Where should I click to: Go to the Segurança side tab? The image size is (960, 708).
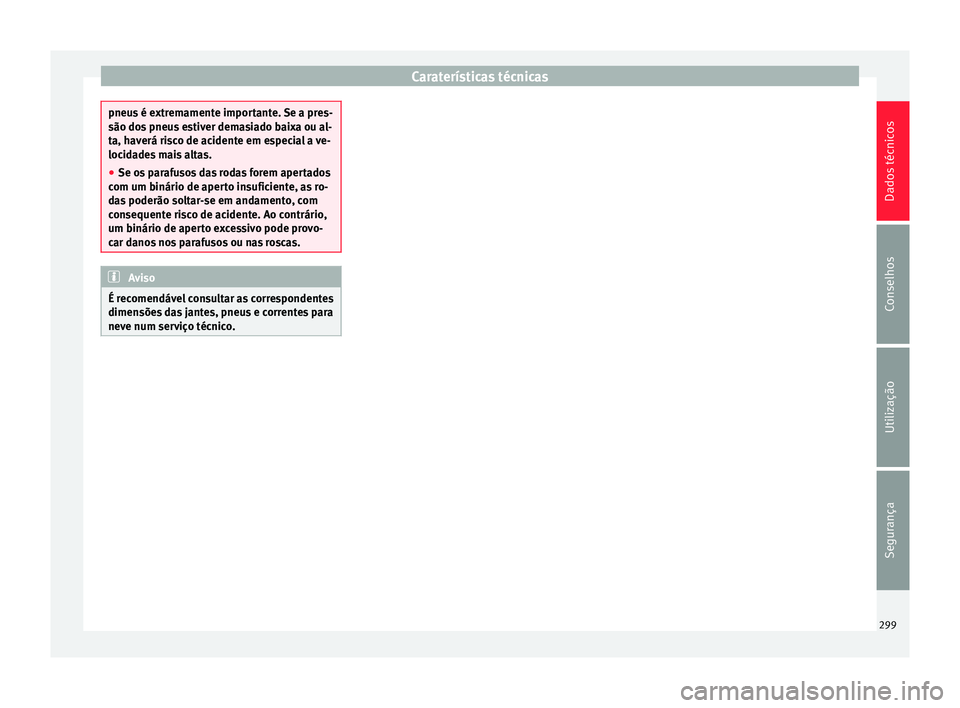[892, 530]
